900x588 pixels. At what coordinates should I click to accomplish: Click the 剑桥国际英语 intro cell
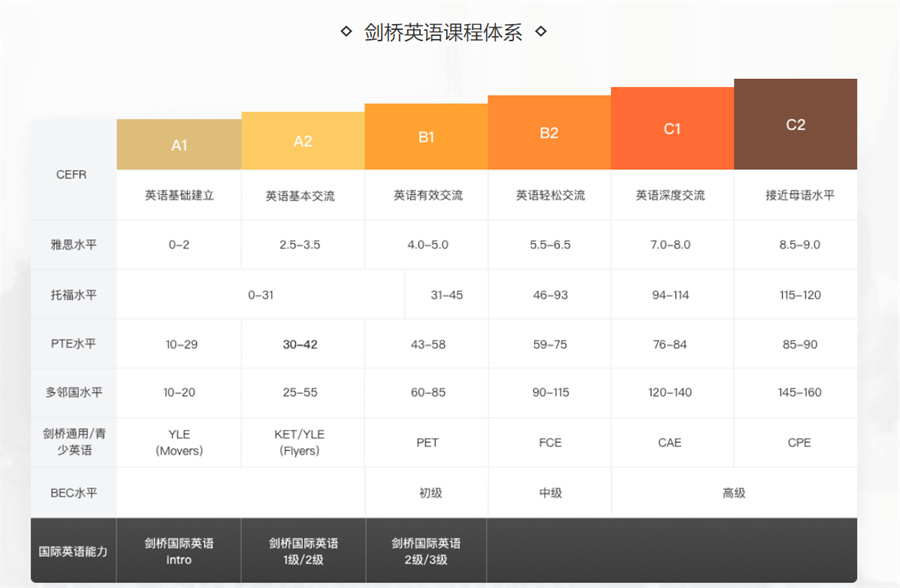[179, 551]
